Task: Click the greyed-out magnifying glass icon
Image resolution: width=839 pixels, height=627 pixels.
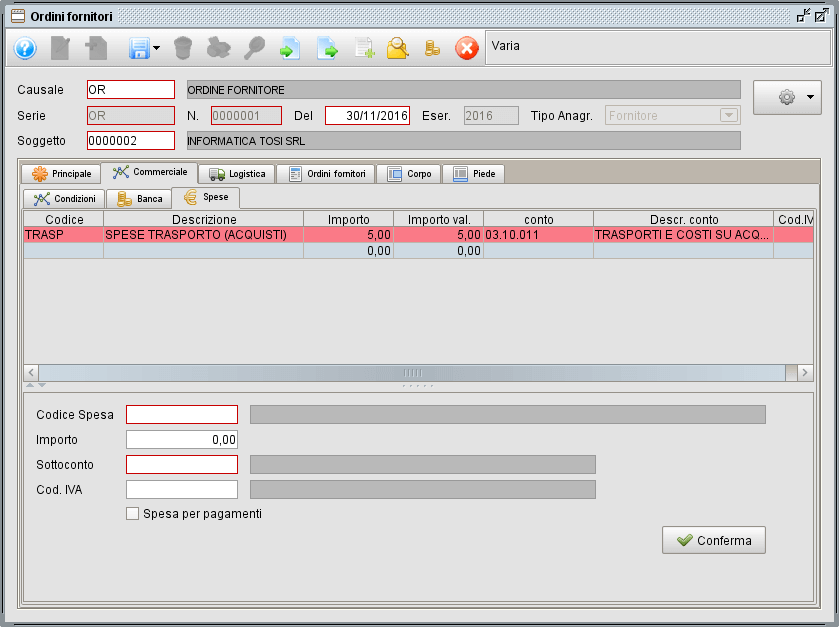Action: tap(254, 48)
